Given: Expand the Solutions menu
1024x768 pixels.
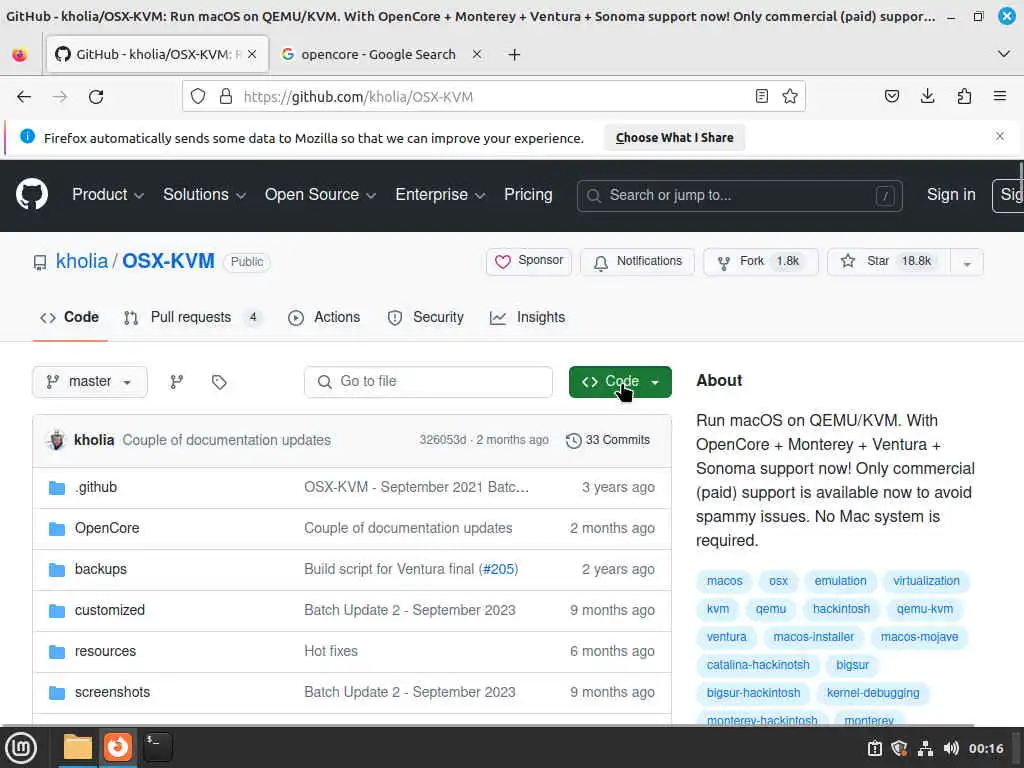Looking at the screenshot, I should coord(204,195).
